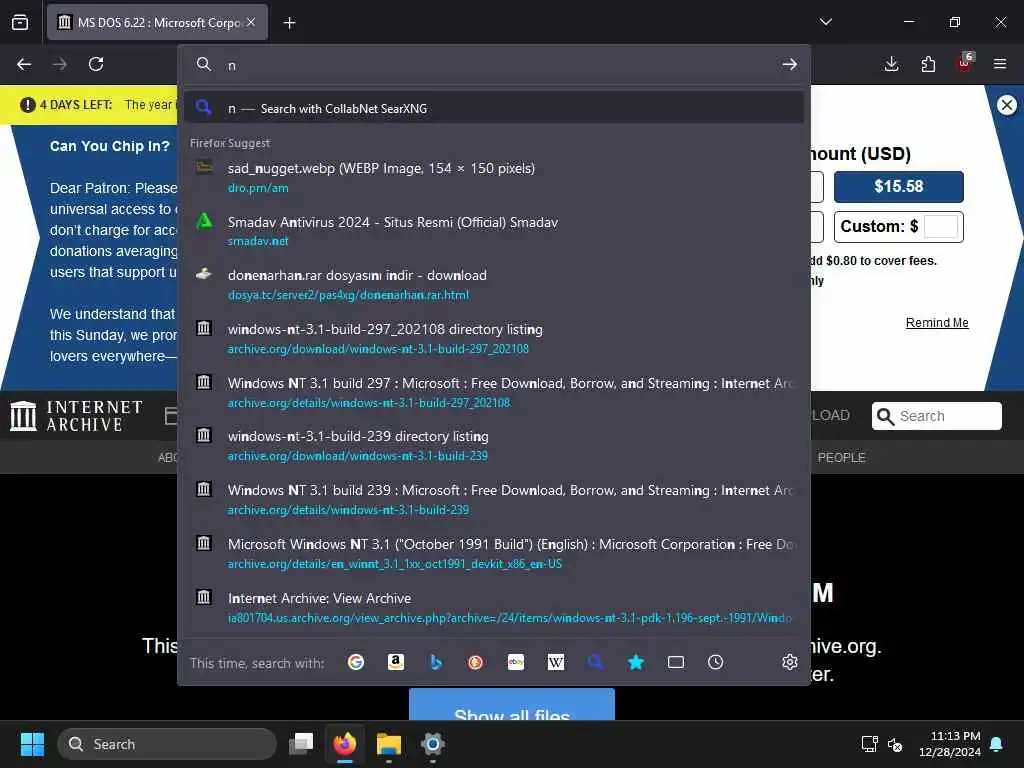Screen dimensions: 1024x768
Task: Click the Go arrow in the address bar
Action: 790,64
